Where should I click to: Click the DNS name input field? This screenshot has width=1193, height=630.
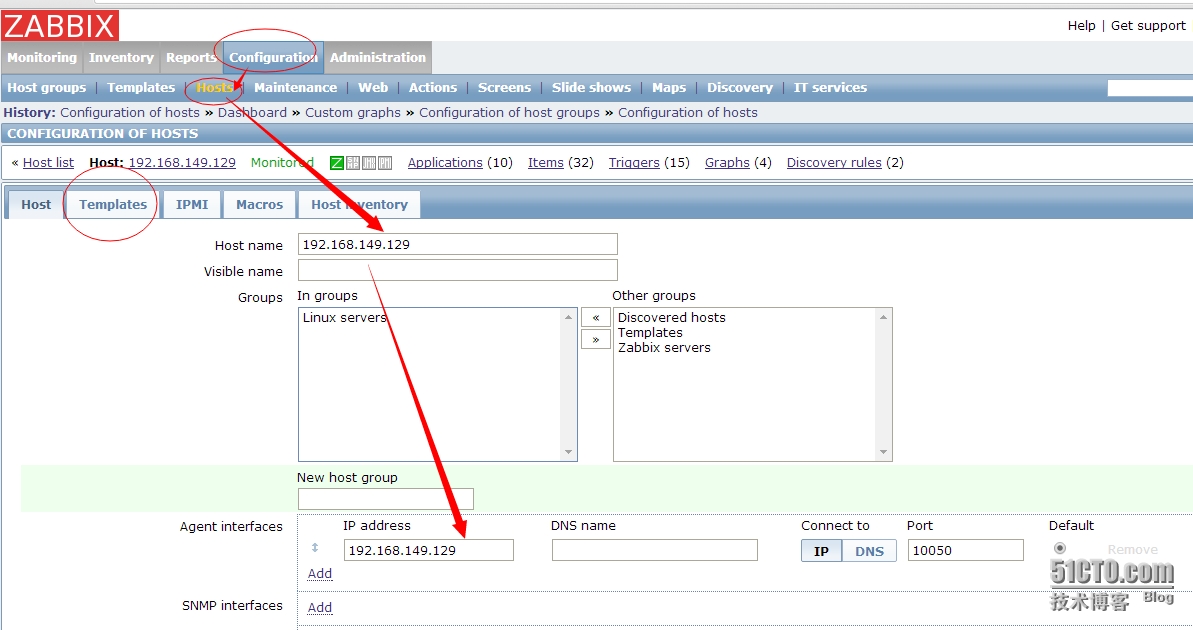[x=654, y=550]
